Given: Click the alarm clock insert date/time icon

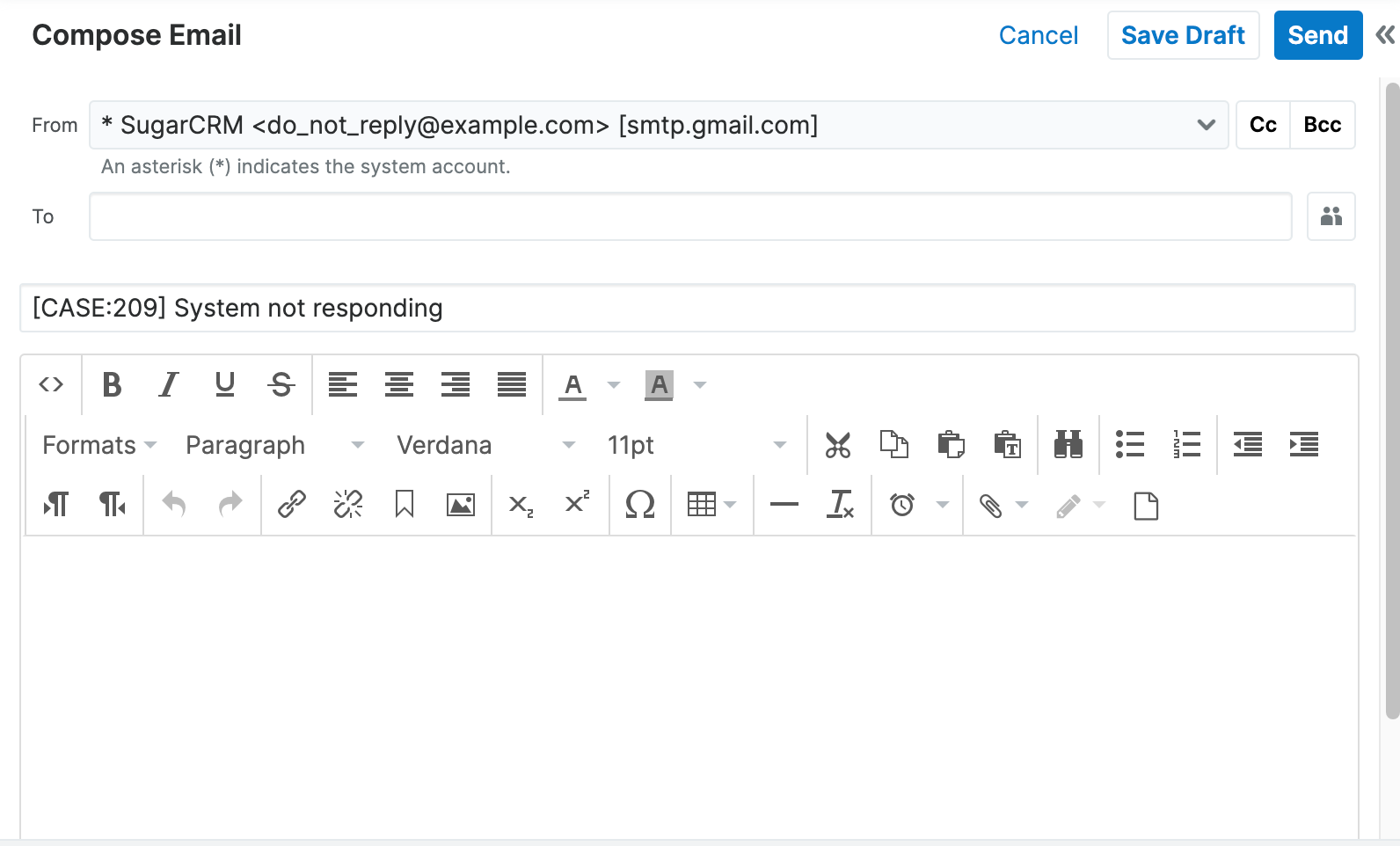Looking at the screenshot, I should click(902, 505).
